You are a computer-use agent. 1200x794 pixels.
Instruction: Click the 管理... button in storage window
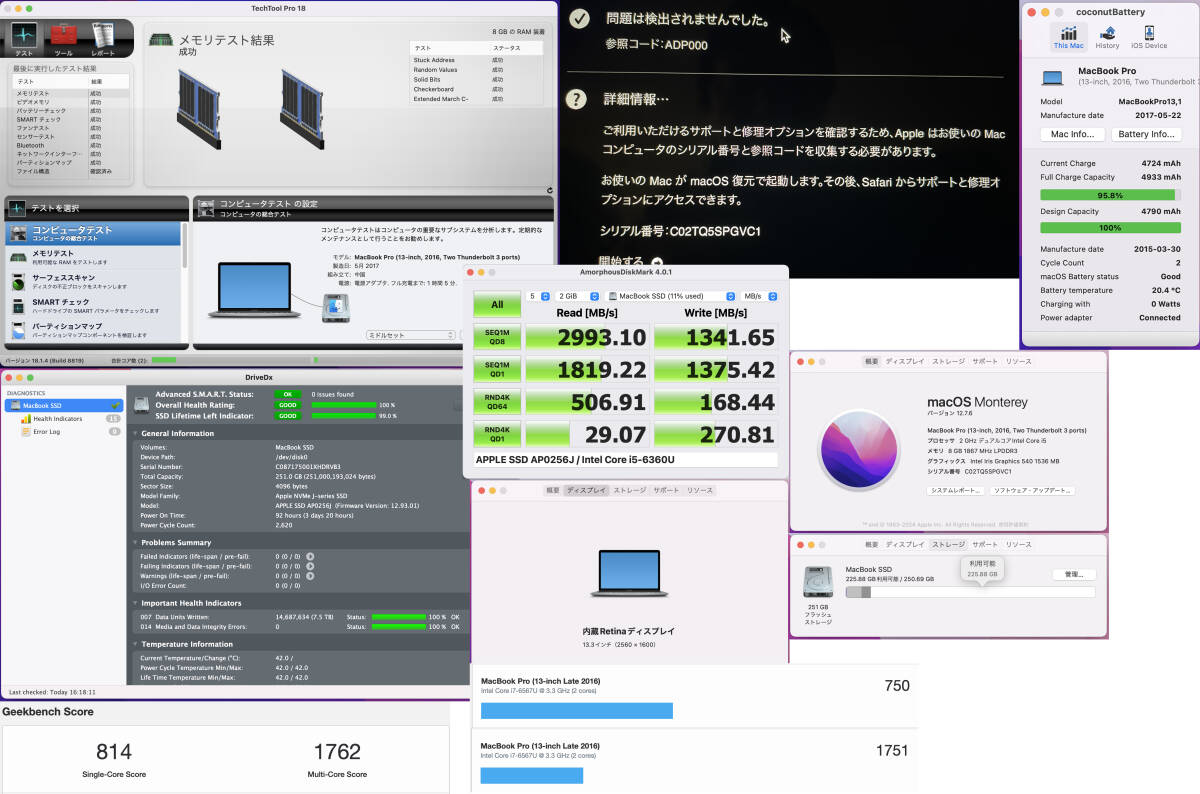click(x=1073, y=575)
